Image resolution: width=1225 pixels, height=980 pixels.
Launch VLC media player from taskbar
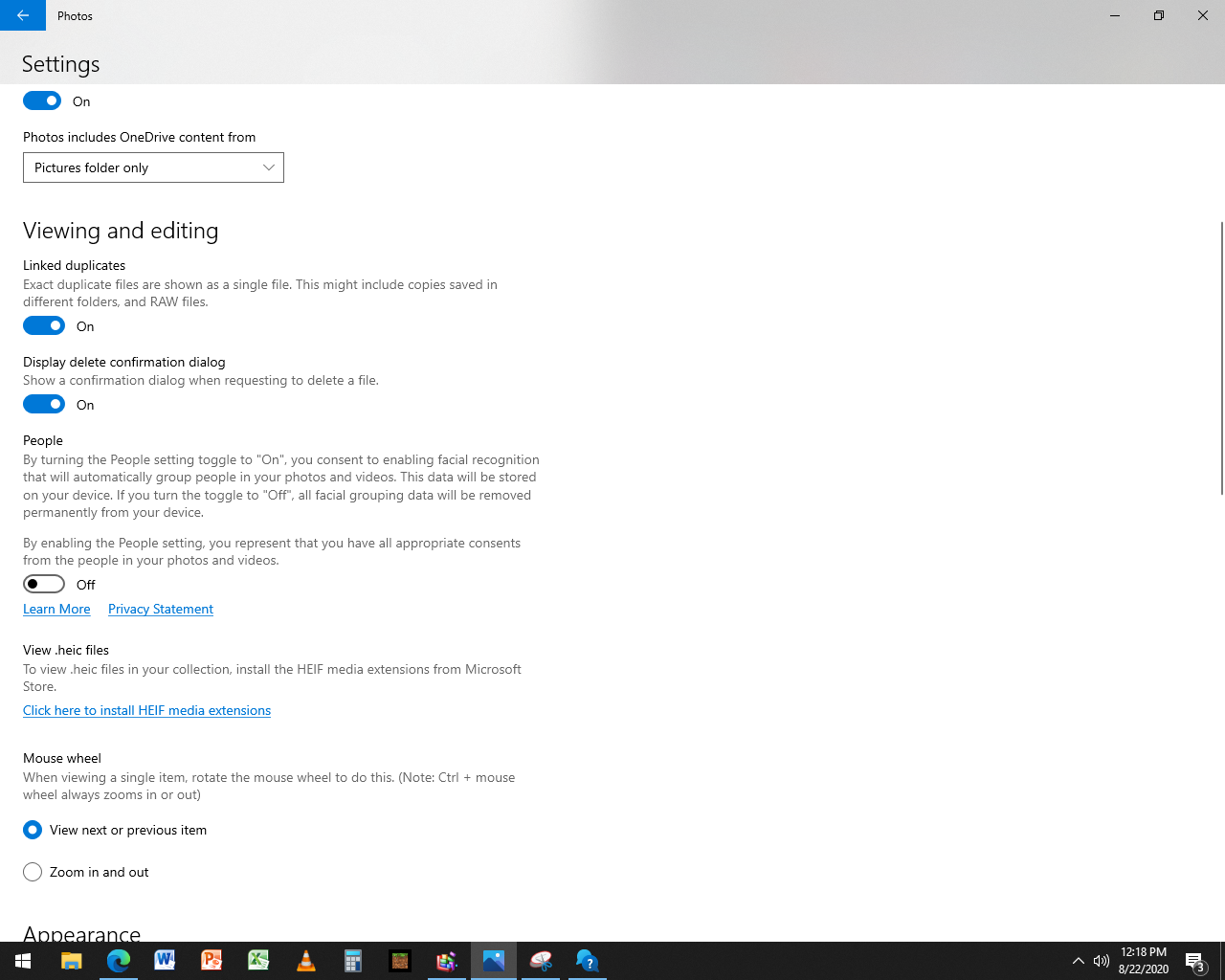click(x=305, y=961)
